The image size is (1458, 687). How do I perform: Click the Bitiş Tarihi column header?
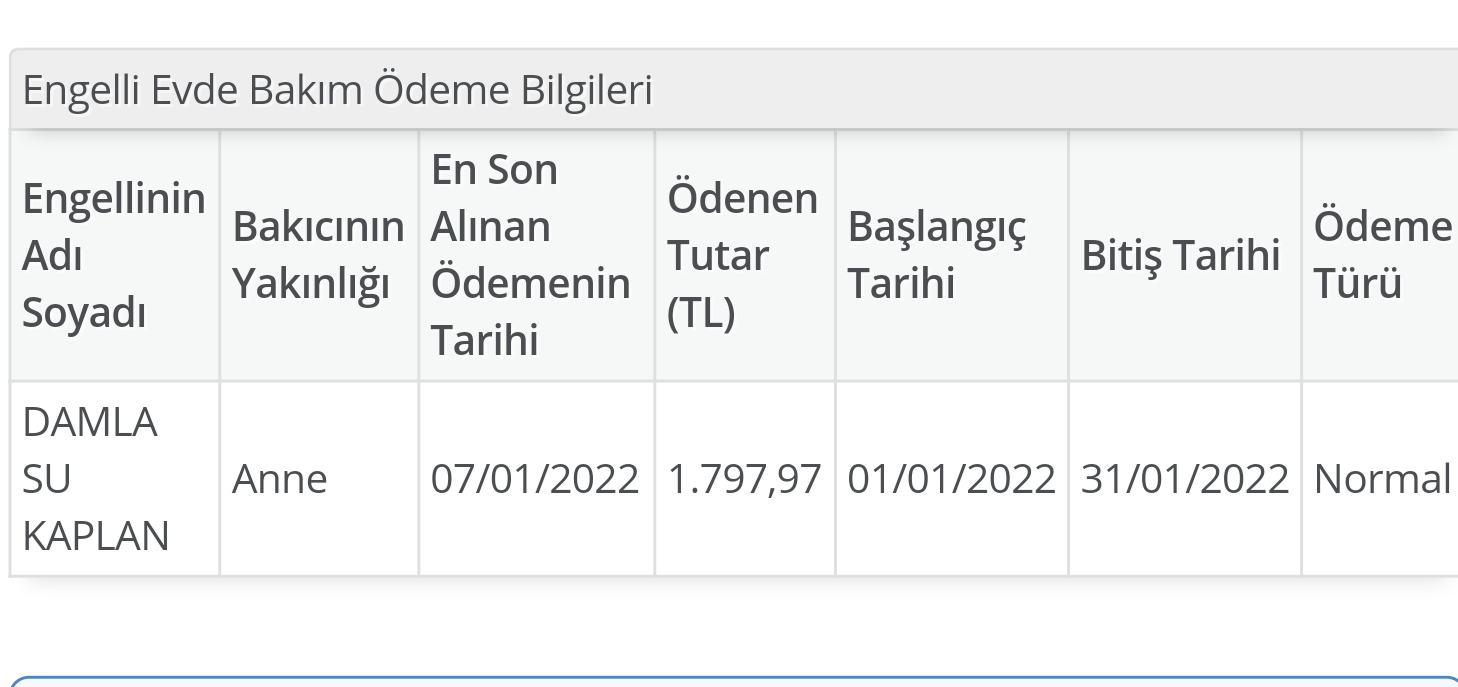[x=1180, y=256]
